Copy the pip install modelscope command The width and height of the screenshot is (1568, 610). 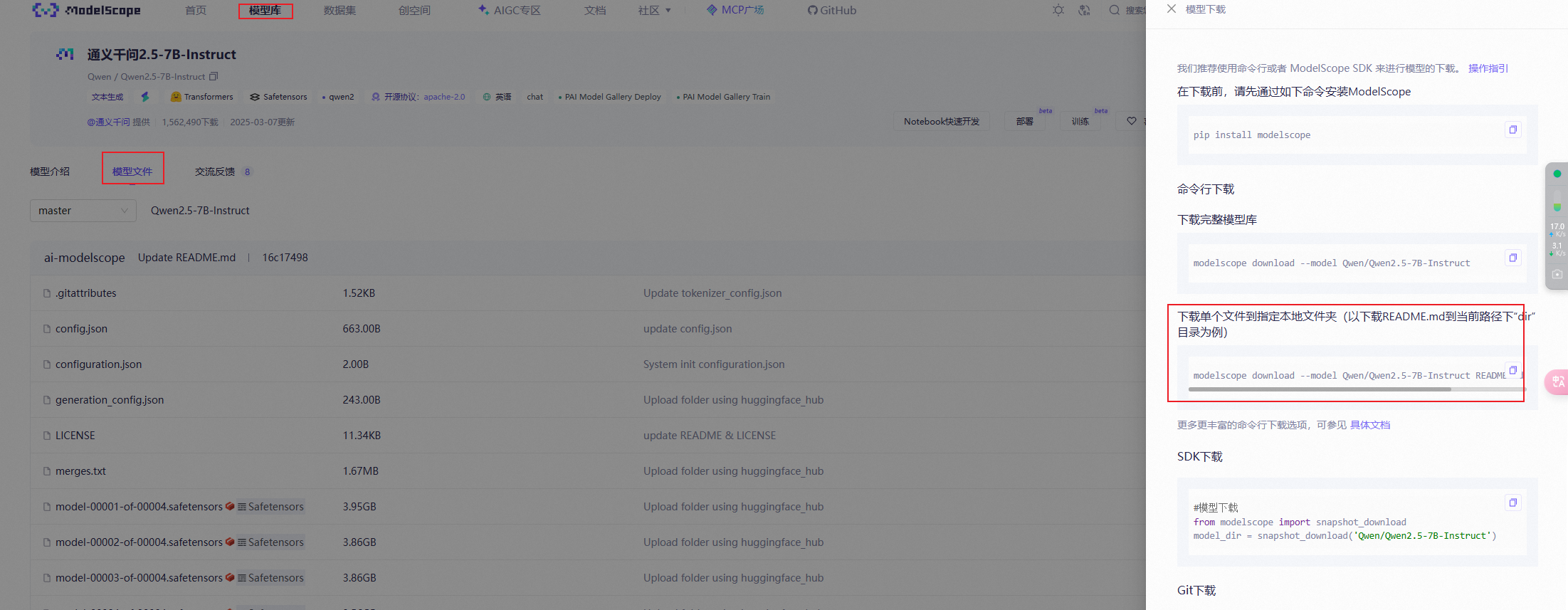[x=1513, y=130]
